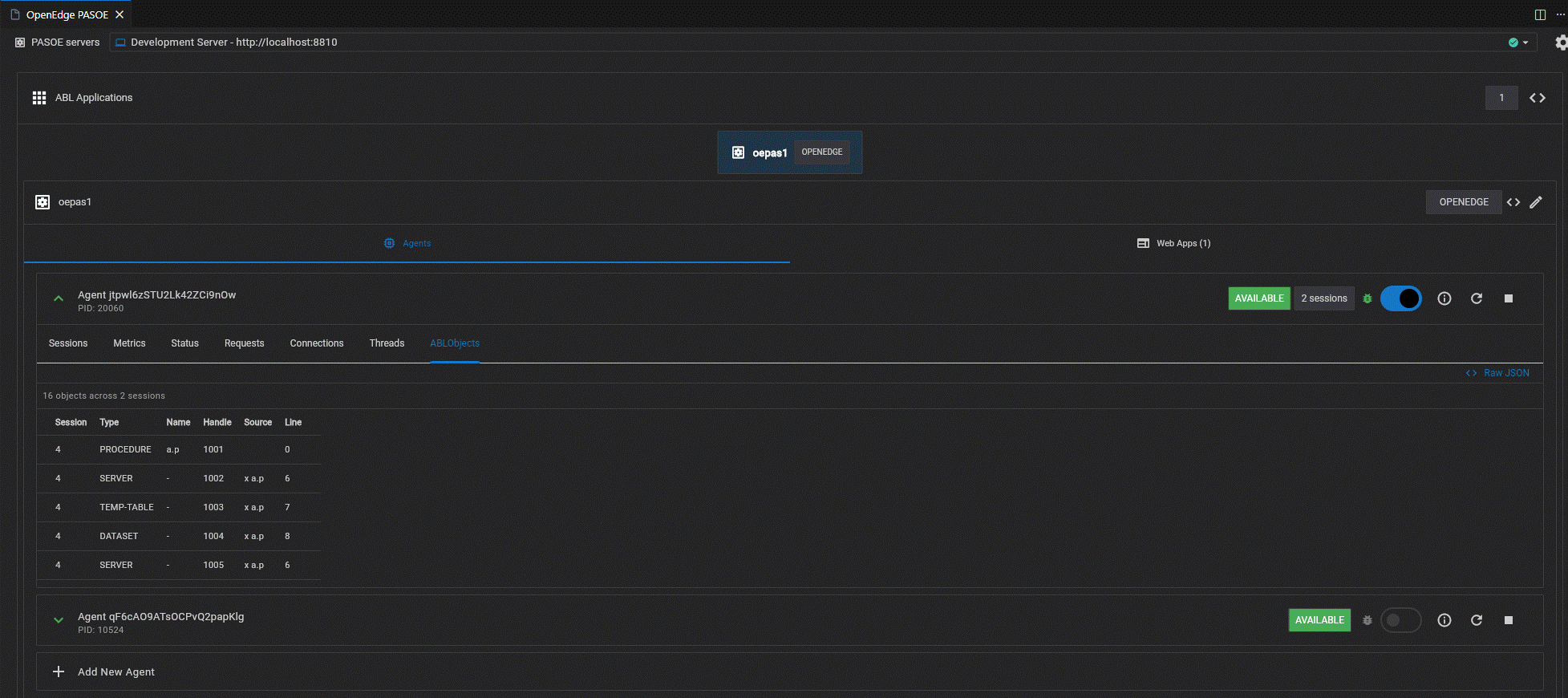The width and height of the screenshot is (1568, 698).
Task: Click handle 1004 cell
Action: [x=213, y=536]
